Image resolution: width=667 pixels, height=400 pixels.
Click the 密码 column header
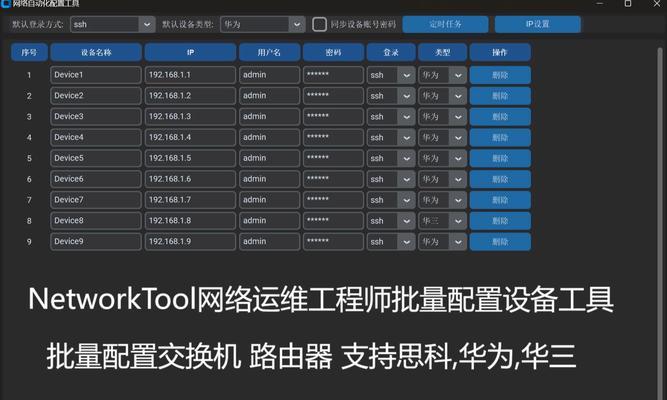[334, 52]
